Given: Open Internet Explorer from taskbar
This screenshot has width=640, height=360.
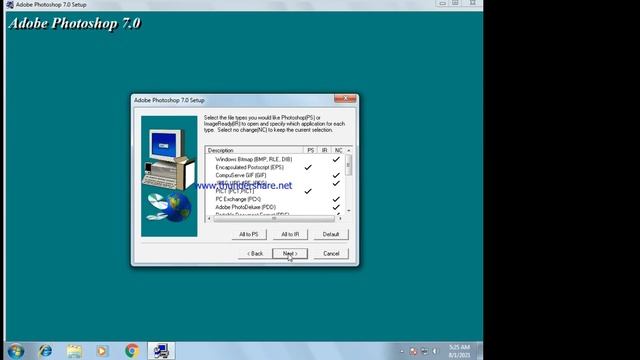Looking at the screenshot, I should 45,351.
